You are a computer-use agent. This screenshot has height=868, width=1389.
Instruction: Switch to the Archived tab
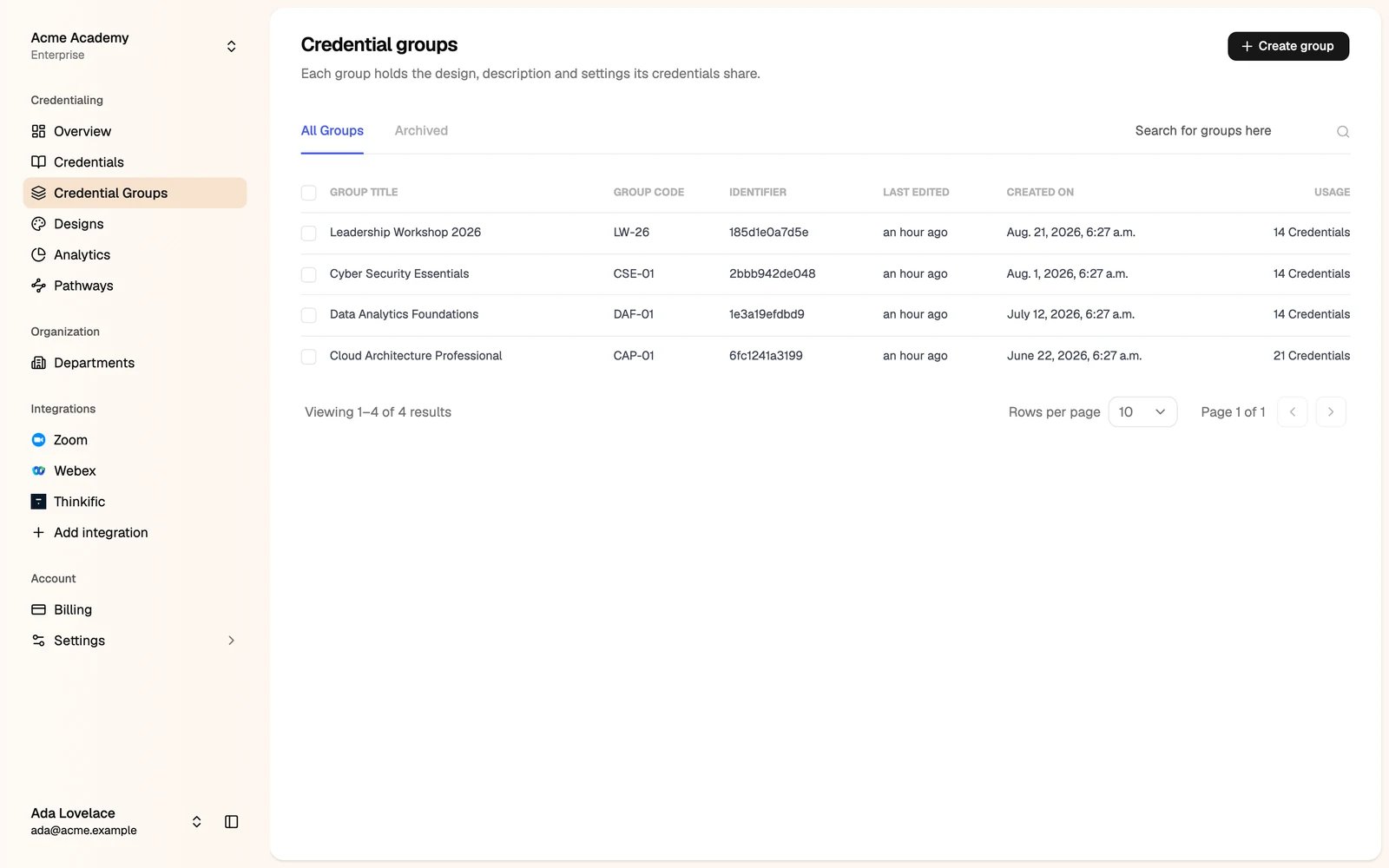pos(421,131)
